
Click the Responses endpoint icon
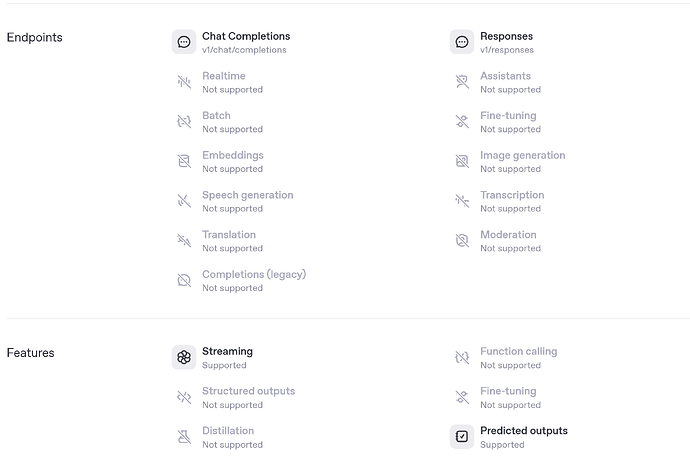point(462,42)
